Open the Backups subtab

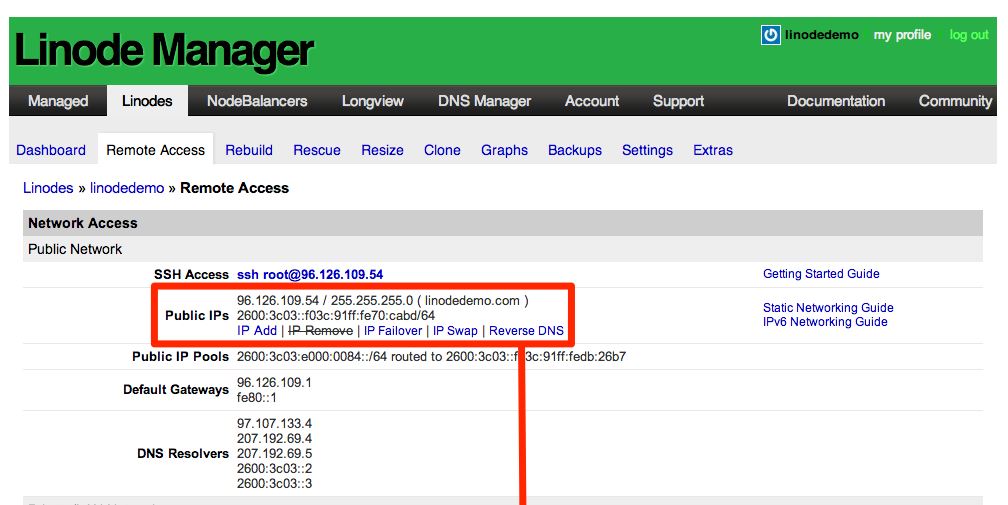(575, 150)
